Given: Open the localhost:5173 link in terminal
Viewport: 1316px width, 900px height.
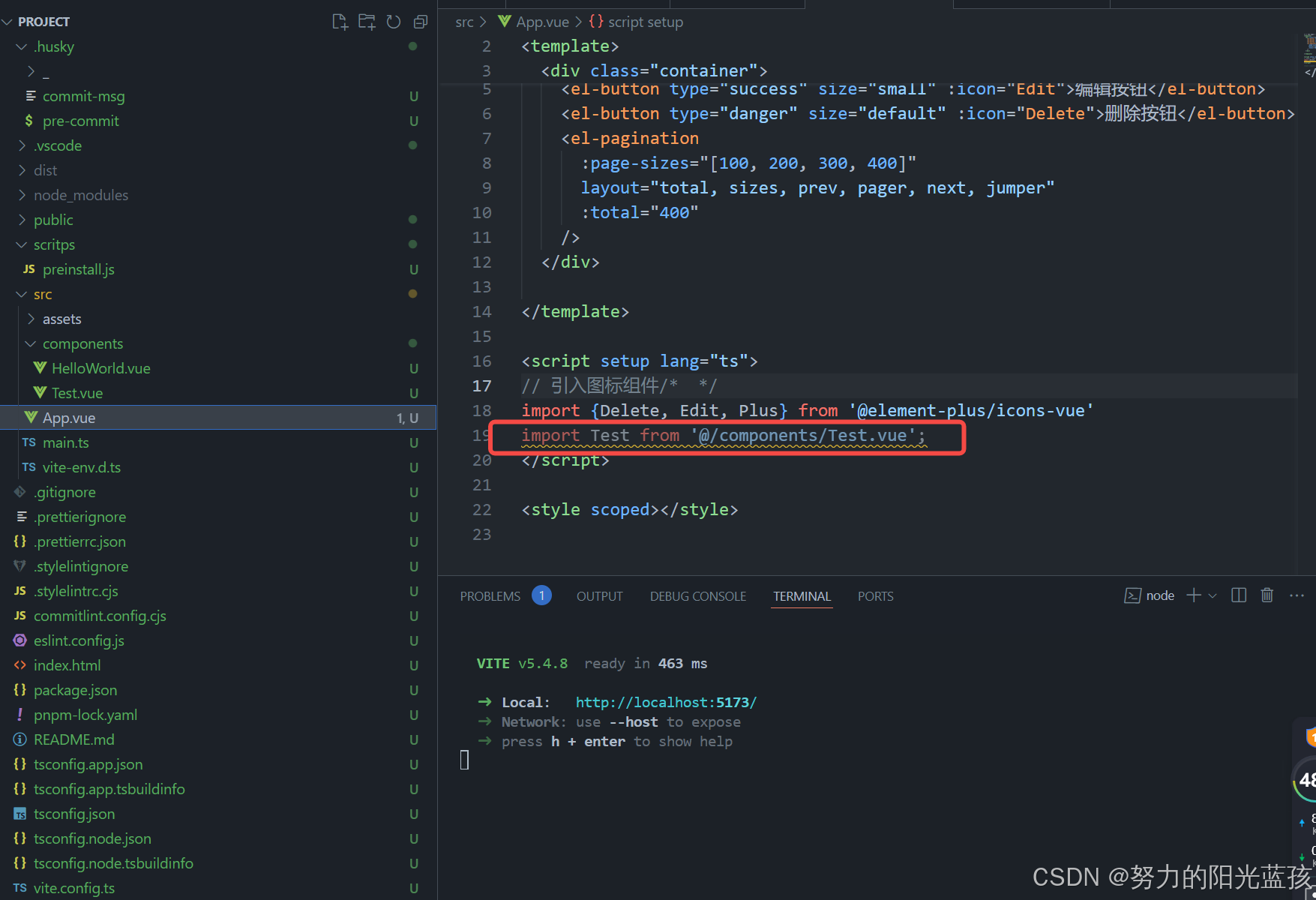Looking at the screenshot, I should click(x=666, y=702).
